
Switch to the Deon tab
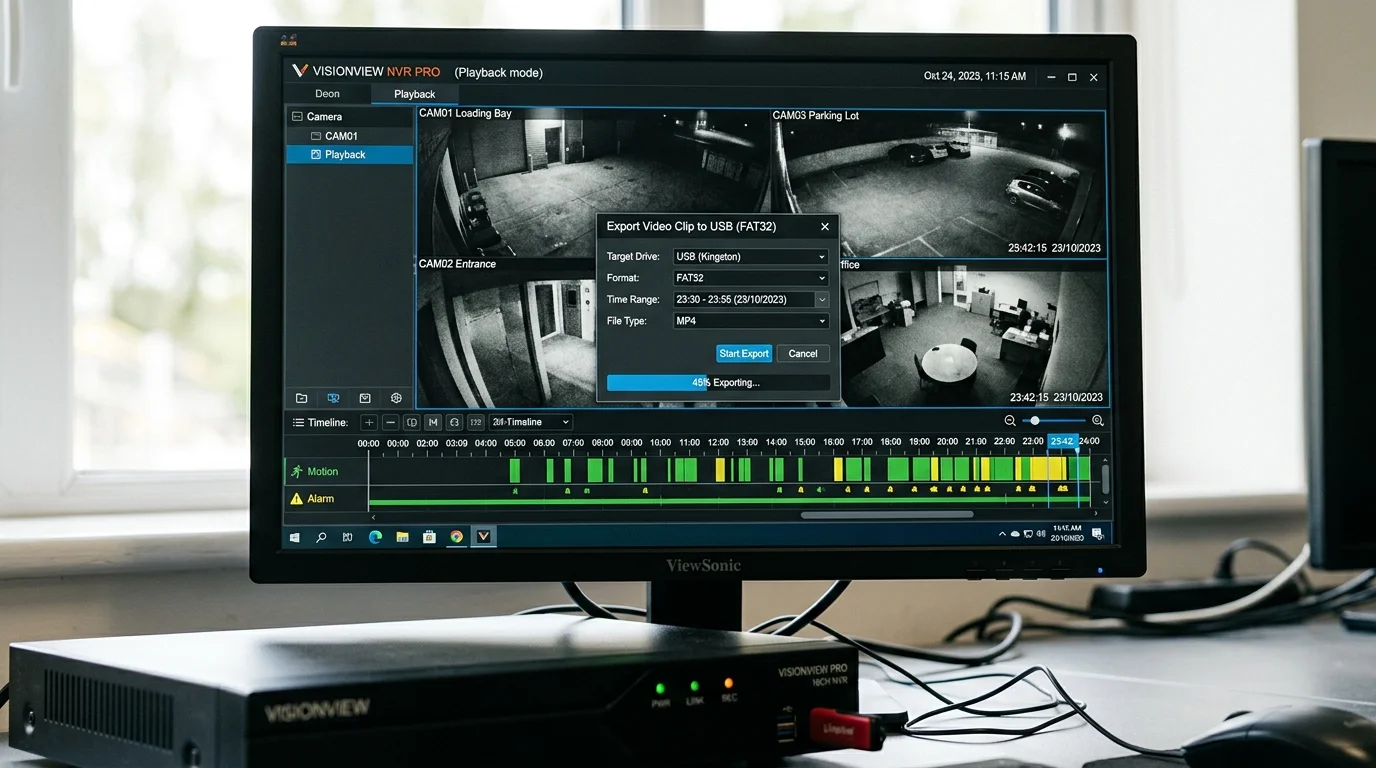click(x=328, y=94)
